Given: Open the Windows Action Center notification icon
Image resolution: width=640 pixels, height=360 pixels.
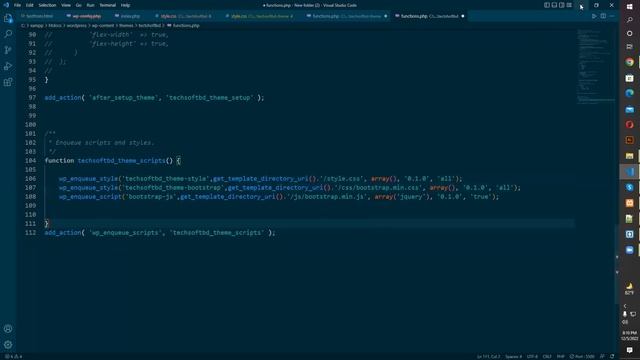Looking at the screenshot, I should click(629, 350).
